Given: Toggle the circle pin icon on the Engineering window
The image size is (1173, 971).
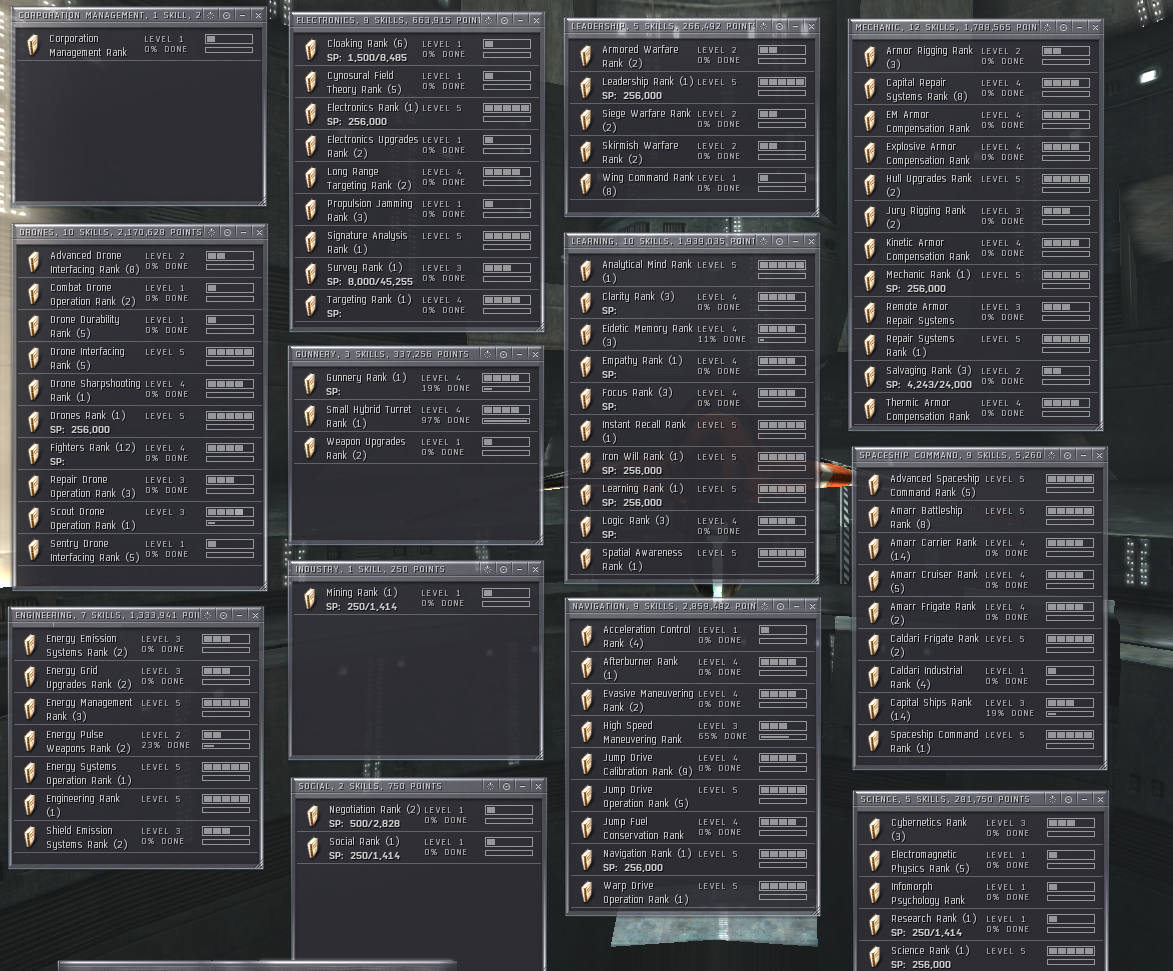Looking at the screenshot, I should click(x=224, y=615).
